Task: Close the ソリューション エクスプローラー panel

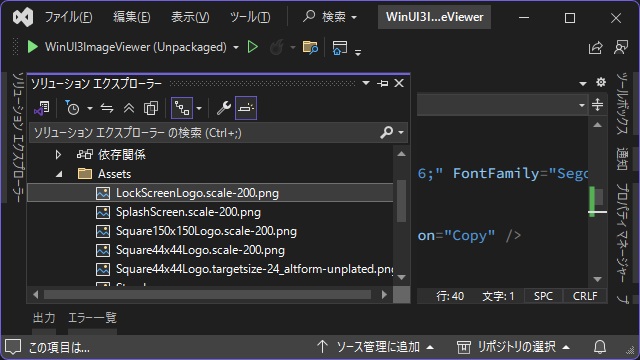Action: [x=399, y=83]
